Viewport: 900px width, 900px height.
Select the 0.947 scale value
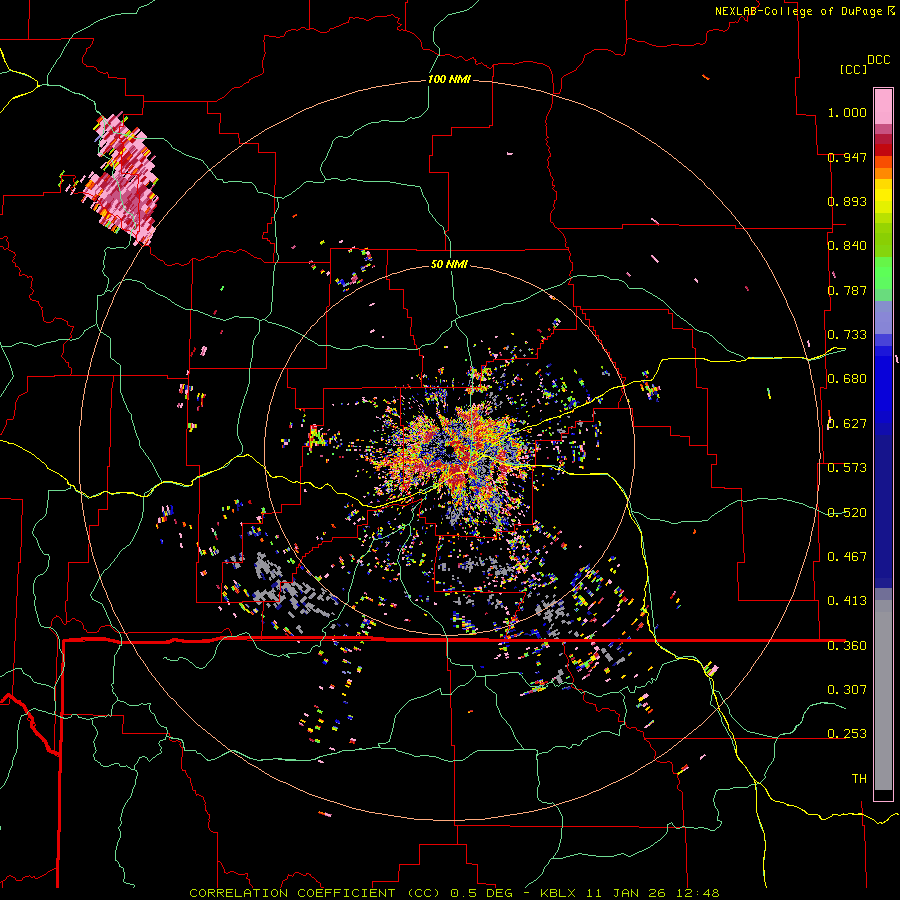[847, 157]
